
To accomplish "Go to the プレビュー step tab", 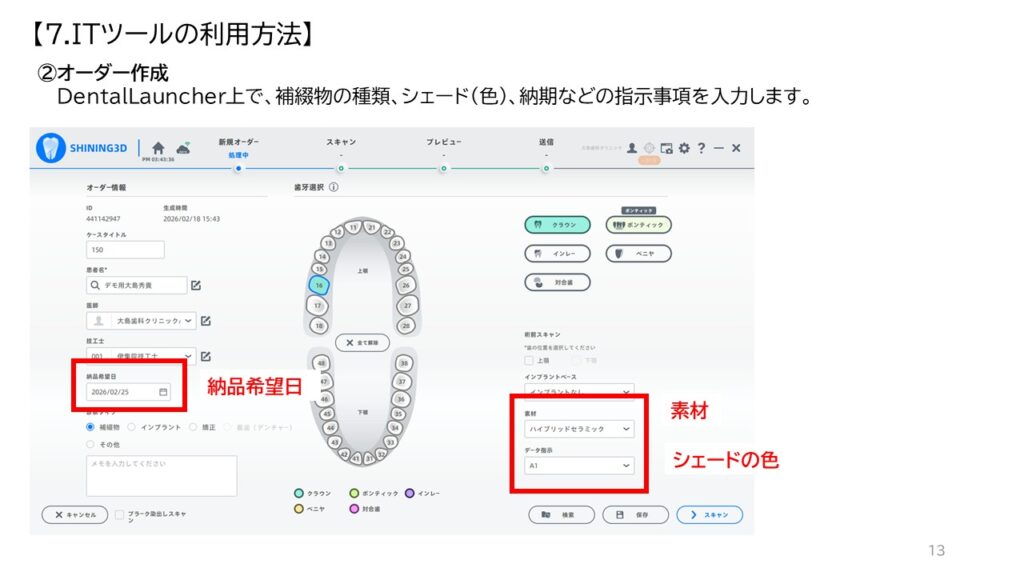I will tap(443, 142).
